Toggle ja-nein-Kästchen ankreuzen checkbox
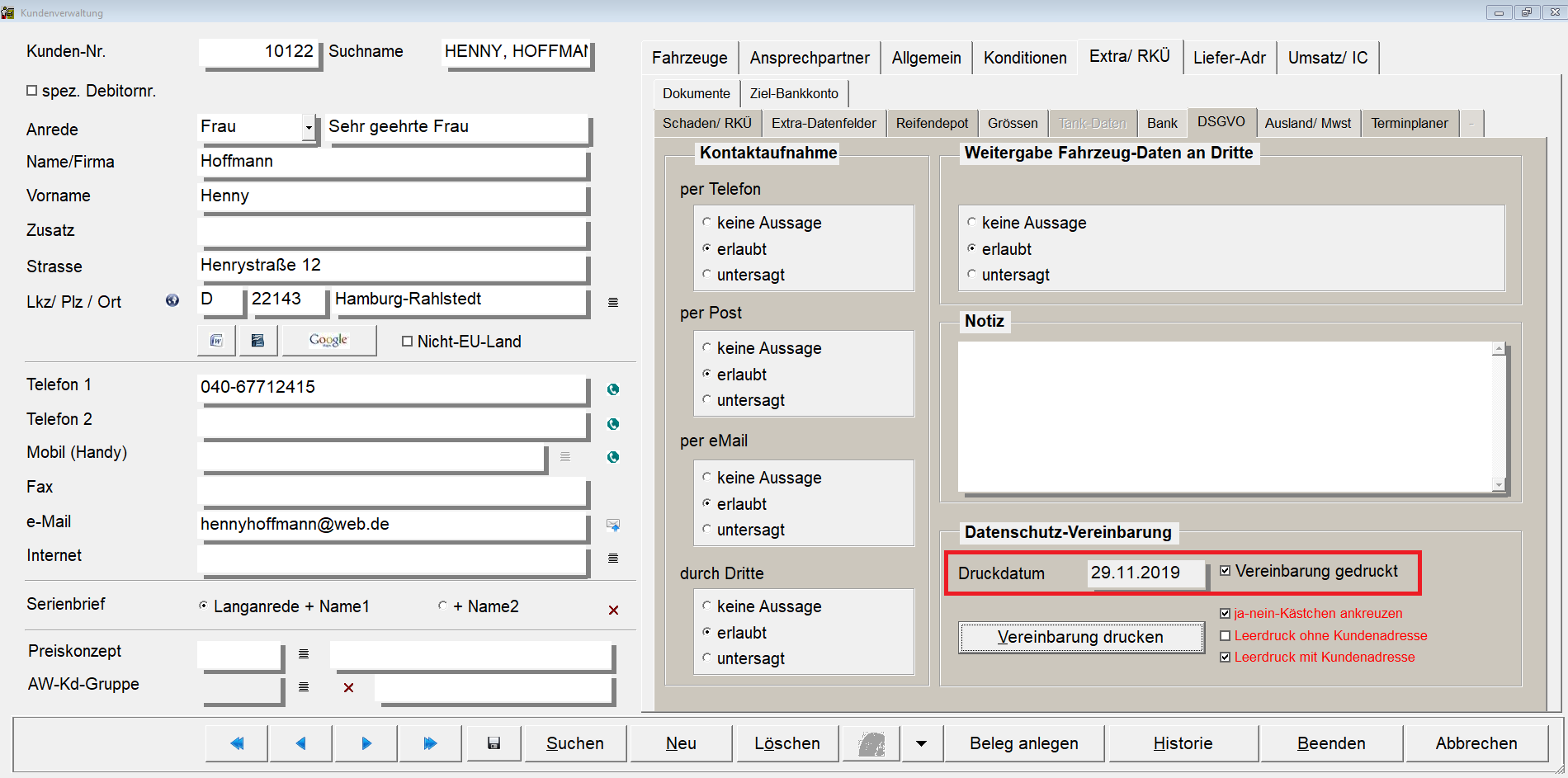Viewport: 1568px width, 778px height. tap(1226, 613)
